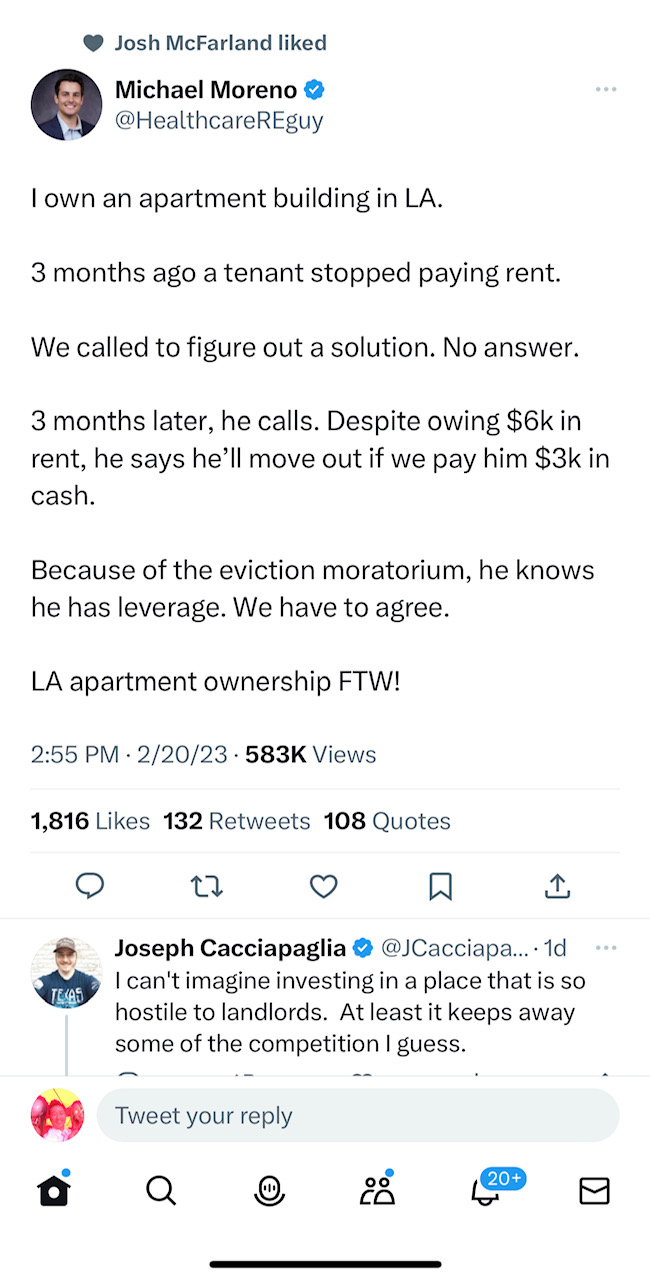Tap Michael Moreno's profile picture
The image size is (650, 1280).
pyautogui.click(x=66, y=104)
